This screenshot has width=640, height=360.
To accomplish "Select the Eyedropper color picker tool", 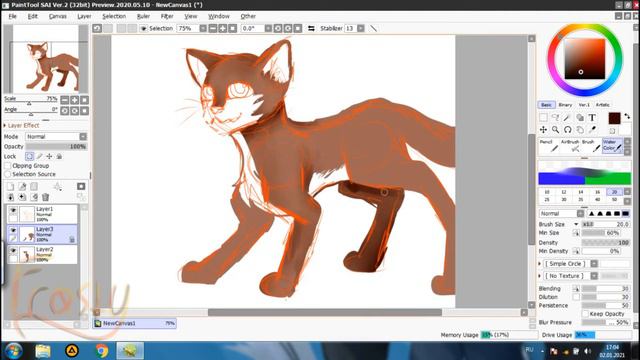I will [592, 130].
